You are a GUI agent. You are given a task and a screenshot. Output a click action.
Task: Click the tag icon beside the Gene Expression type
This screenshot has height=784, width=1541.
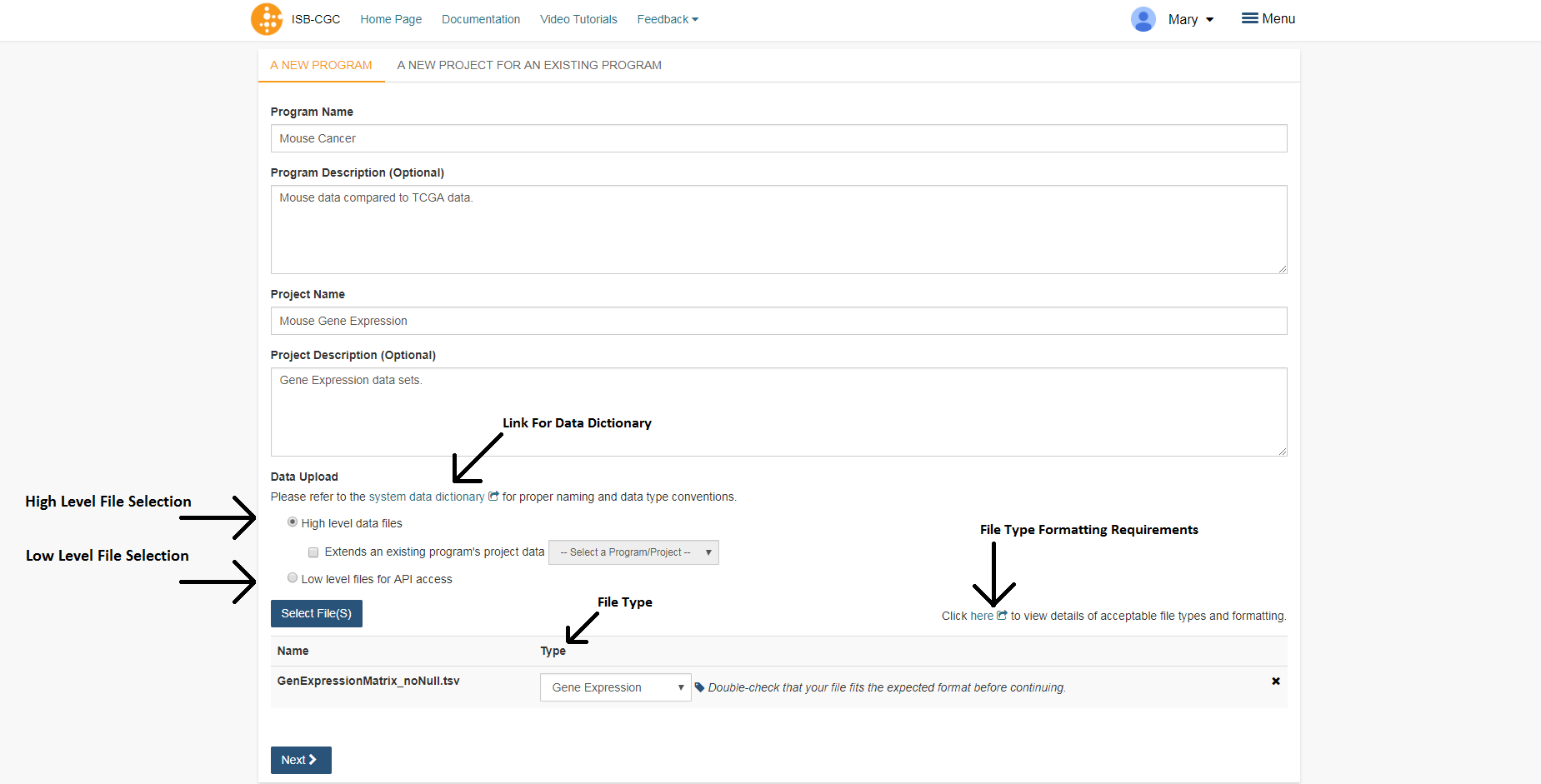(x=699, y=687)
